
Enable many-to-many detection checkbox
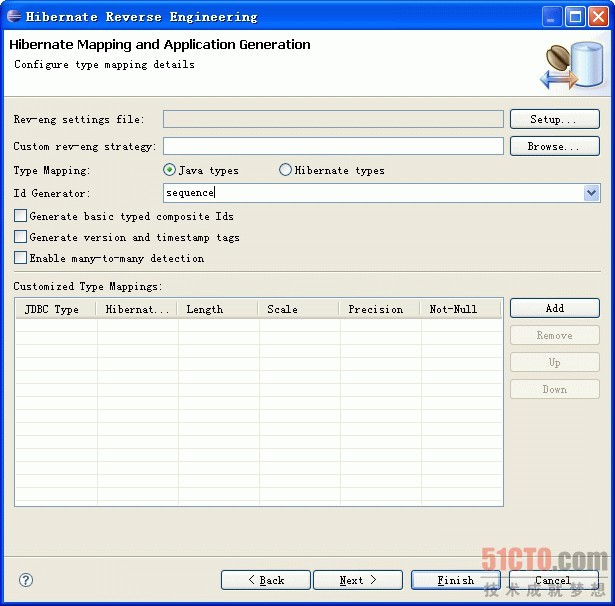pyautogui.click(x=20, y=258)
